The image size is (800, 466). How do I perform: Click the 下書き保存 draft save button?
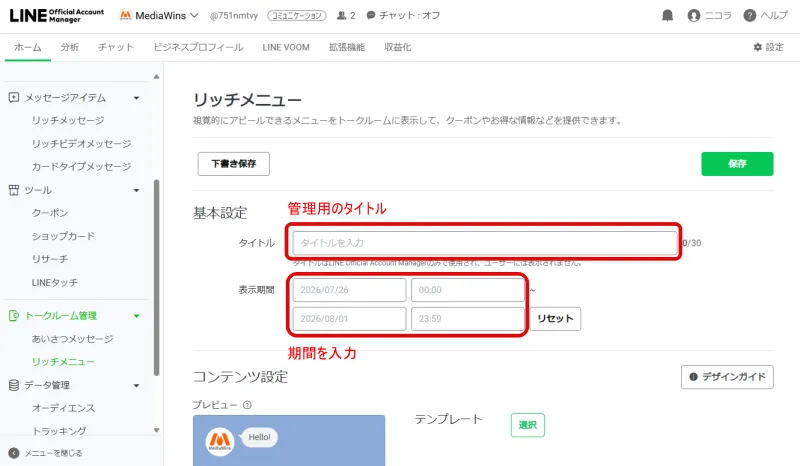(234, 164)
